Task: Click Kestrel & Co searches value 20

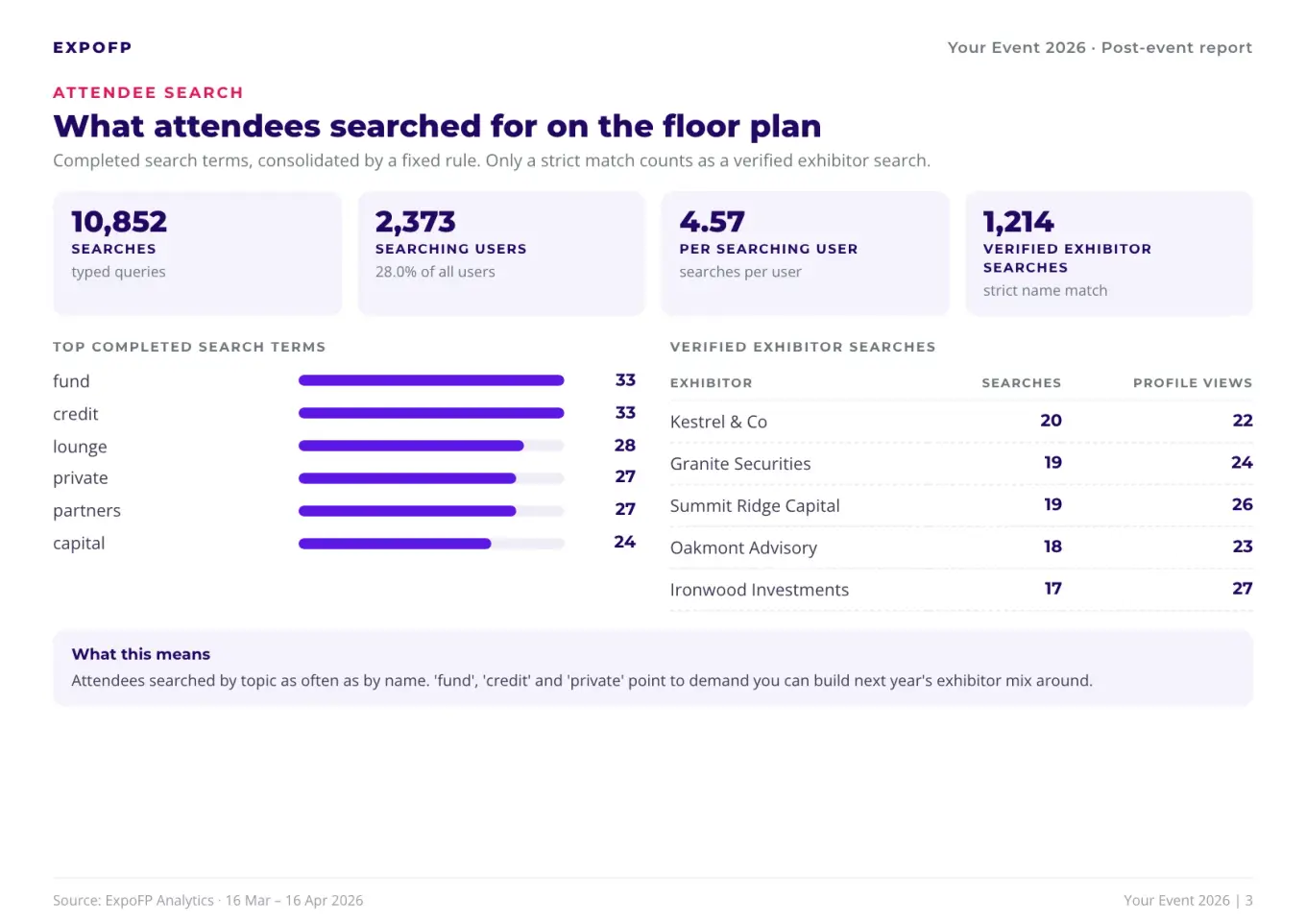Action: (x=1052, y=421)
